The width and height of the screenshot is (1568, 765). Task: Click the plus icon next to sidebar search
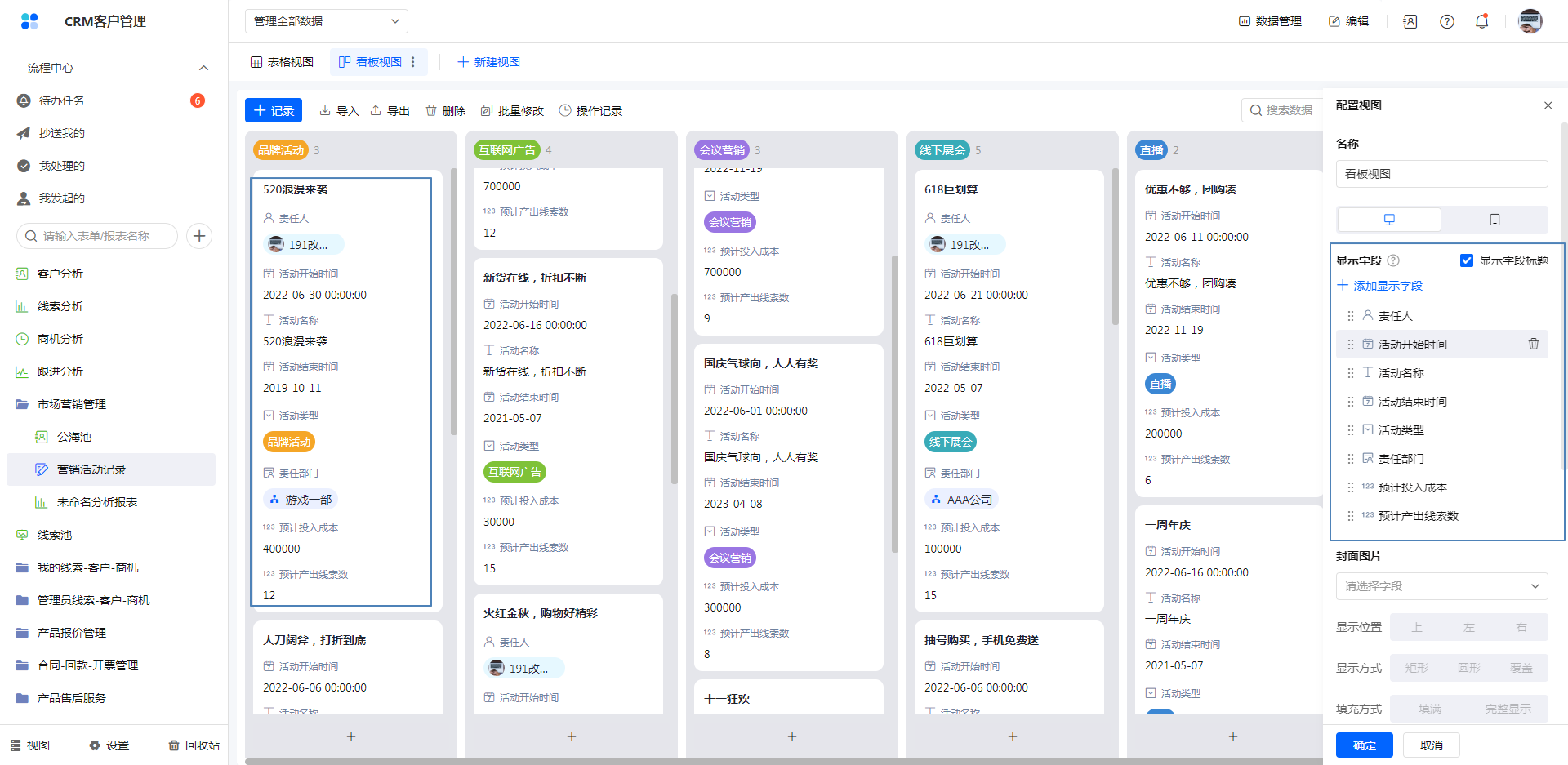pyautogui.click(x=199, y=236)
